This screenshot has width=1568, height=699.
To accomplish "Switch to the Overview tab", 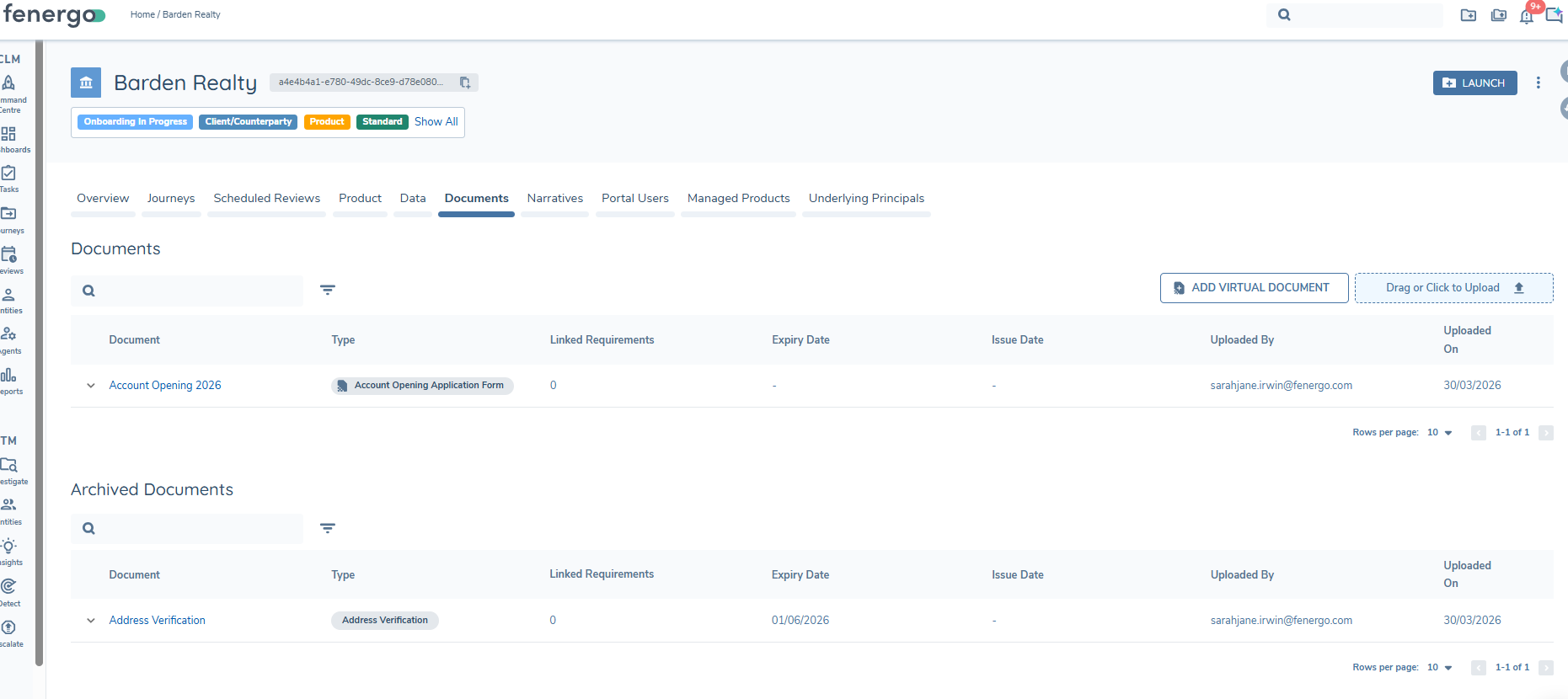I will [103, 199].
